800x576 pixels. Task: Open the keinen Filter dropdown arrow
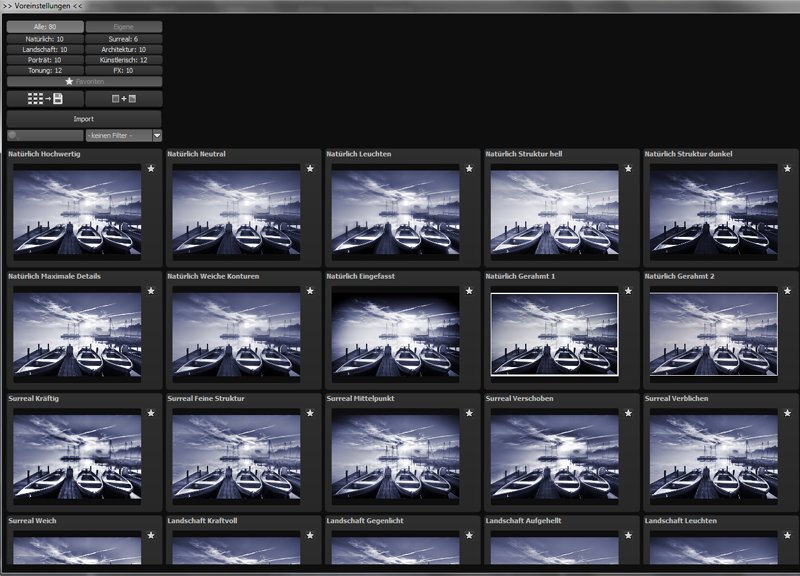[x=157, y=136]
